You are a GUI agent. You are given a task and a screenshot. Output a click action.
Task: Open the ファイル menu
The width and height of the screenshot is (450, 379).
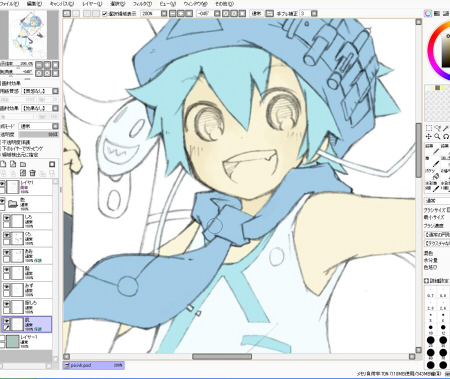[9, 4]
